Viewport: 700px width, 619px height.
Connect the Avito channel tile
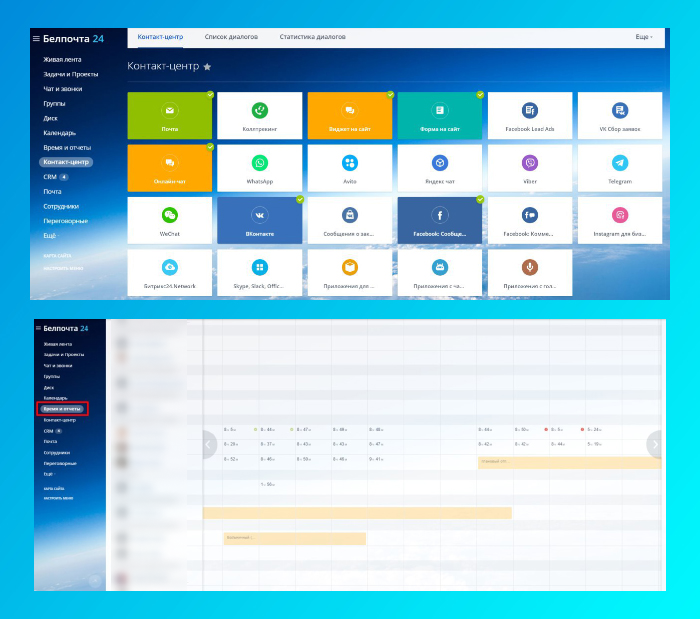(x=350, y=168)
